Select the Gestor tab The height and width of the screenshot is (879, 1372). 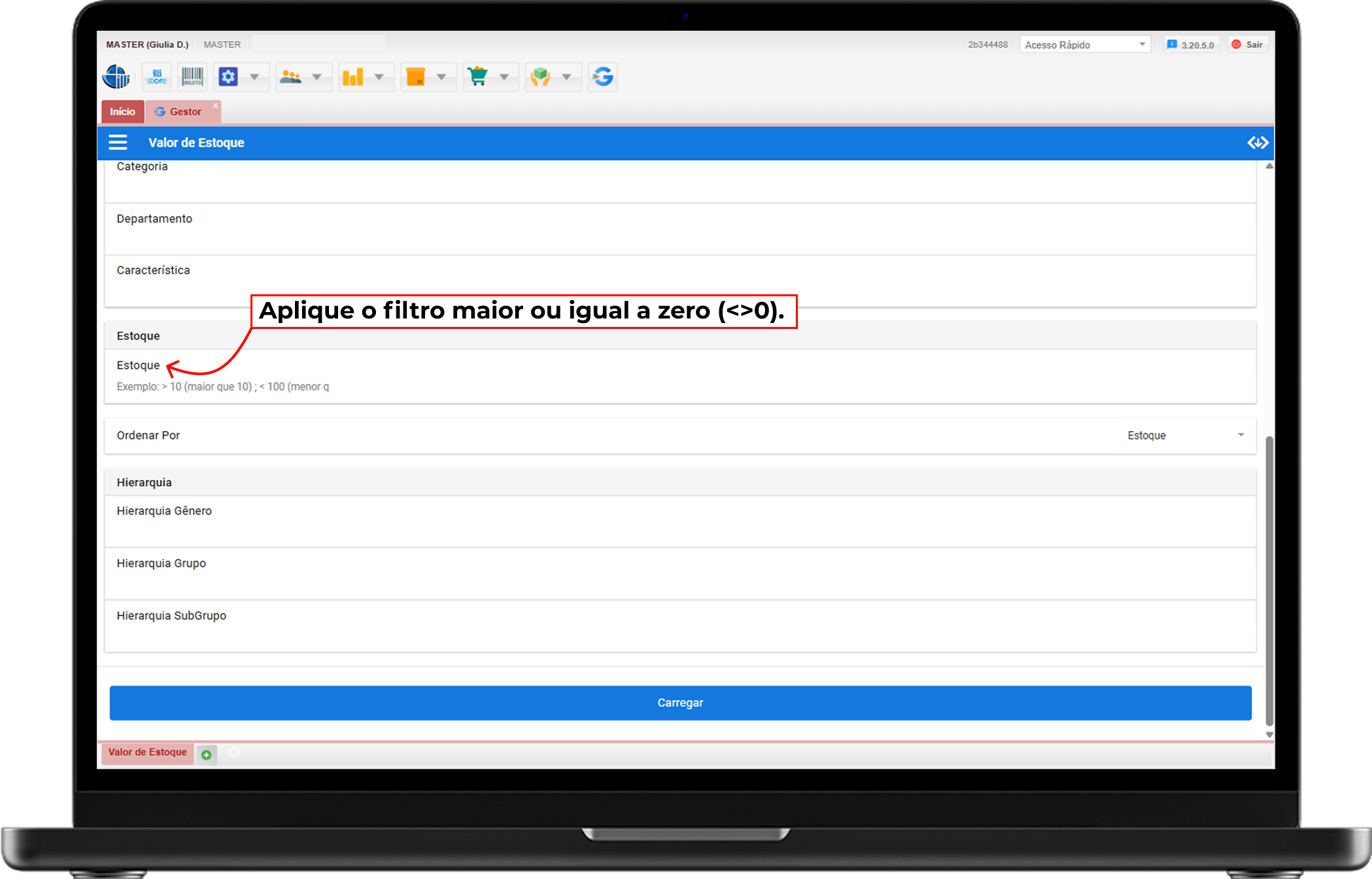pos(184,112)
